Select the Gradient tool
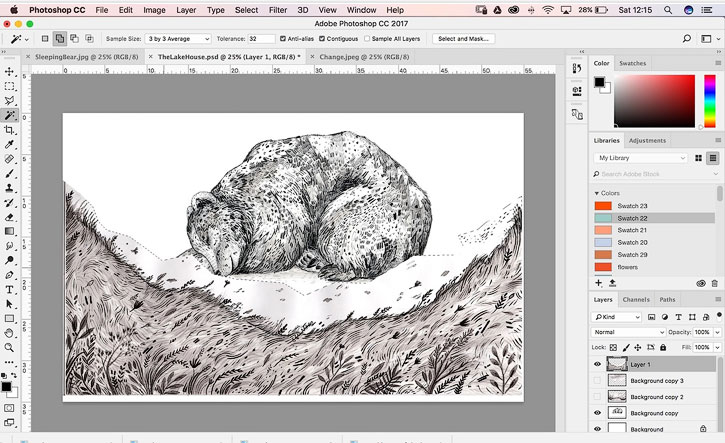The width and height of the screenshot is (725, 443). pos(9,231)
